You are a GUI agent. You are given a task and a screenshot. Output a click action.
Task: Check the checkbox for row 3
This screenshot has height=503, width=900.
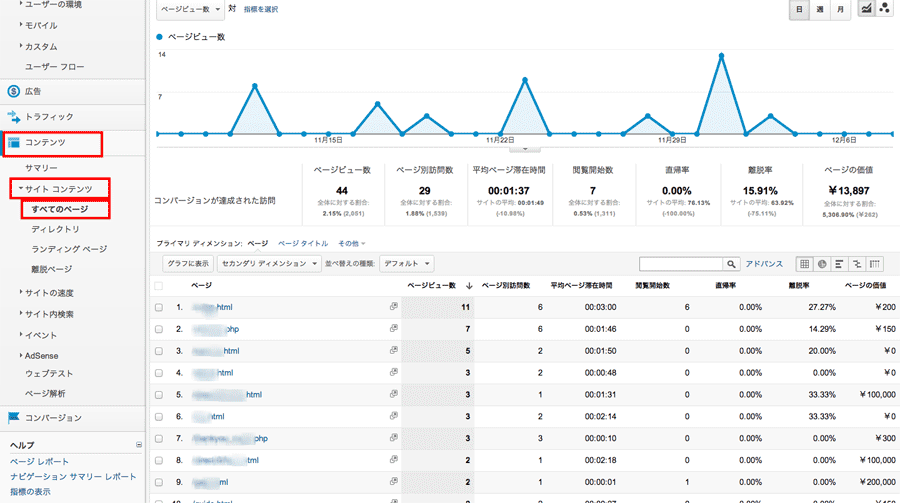pyautogui.click(x=159, y=351)
